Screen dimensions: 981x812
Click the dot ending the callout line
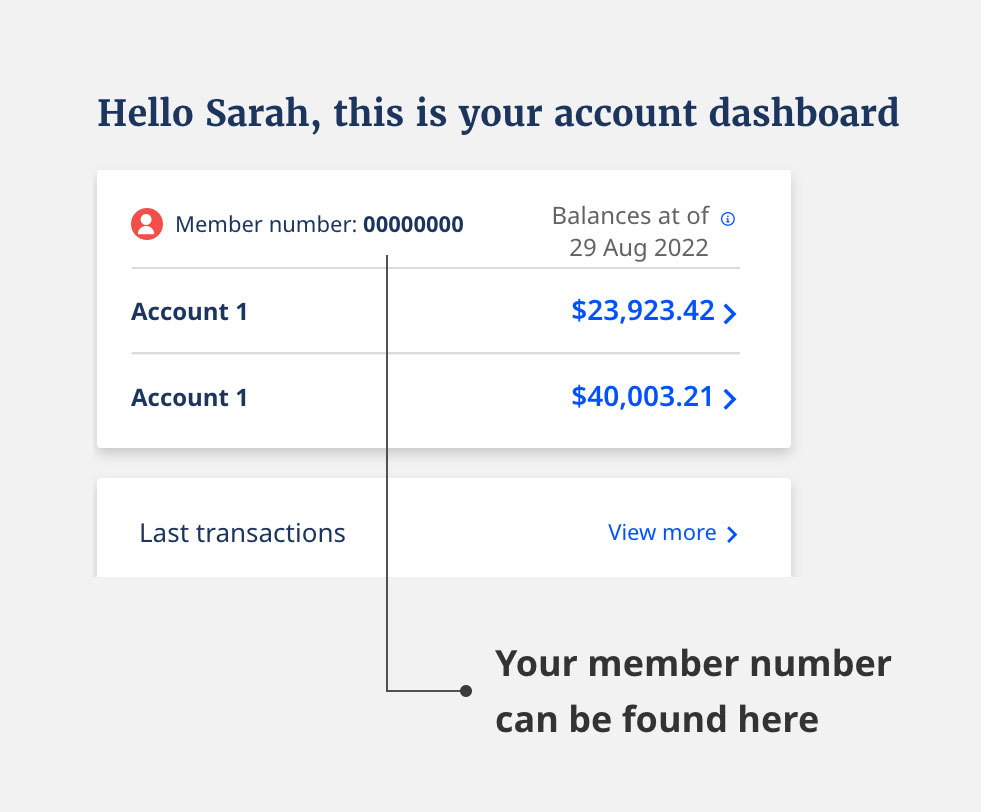(465, 691)
